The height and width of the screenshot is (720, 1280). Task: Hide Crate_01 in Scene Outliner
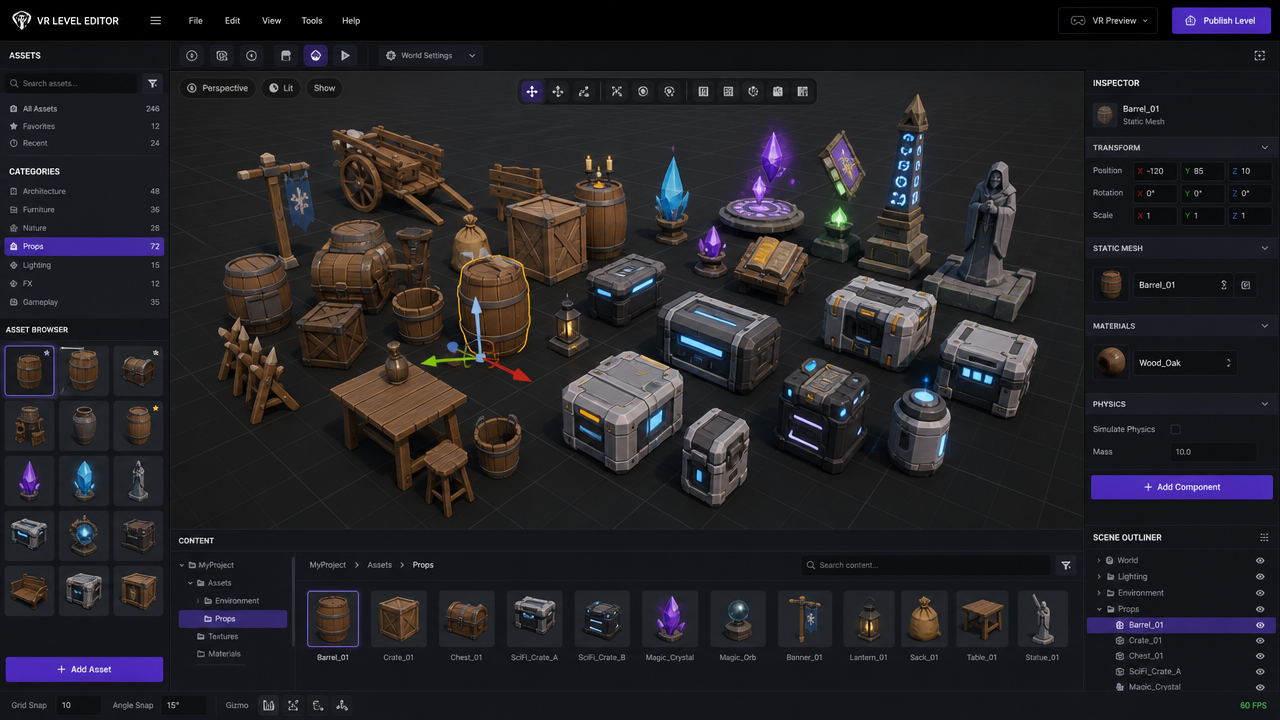point(1260,640)
